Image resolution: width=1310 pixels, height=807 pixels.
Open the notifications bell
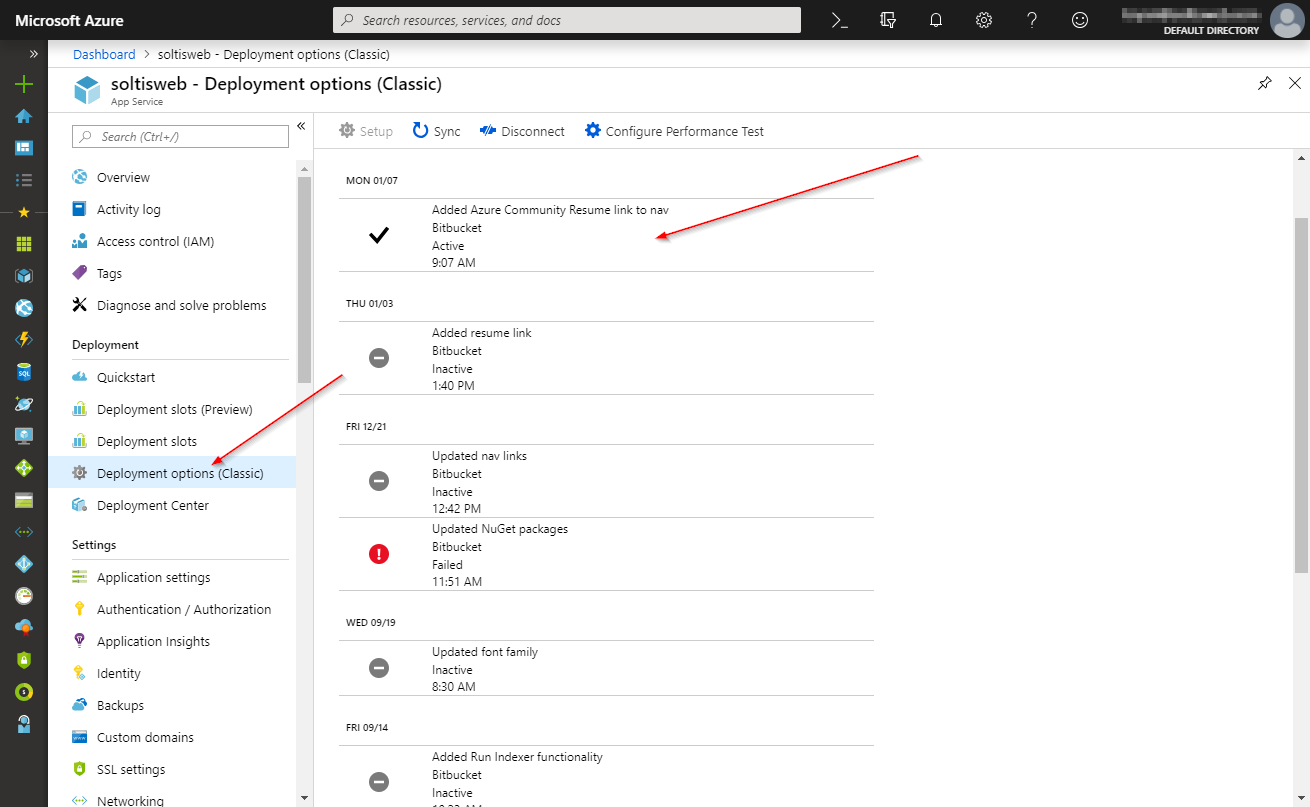point(935,20)
